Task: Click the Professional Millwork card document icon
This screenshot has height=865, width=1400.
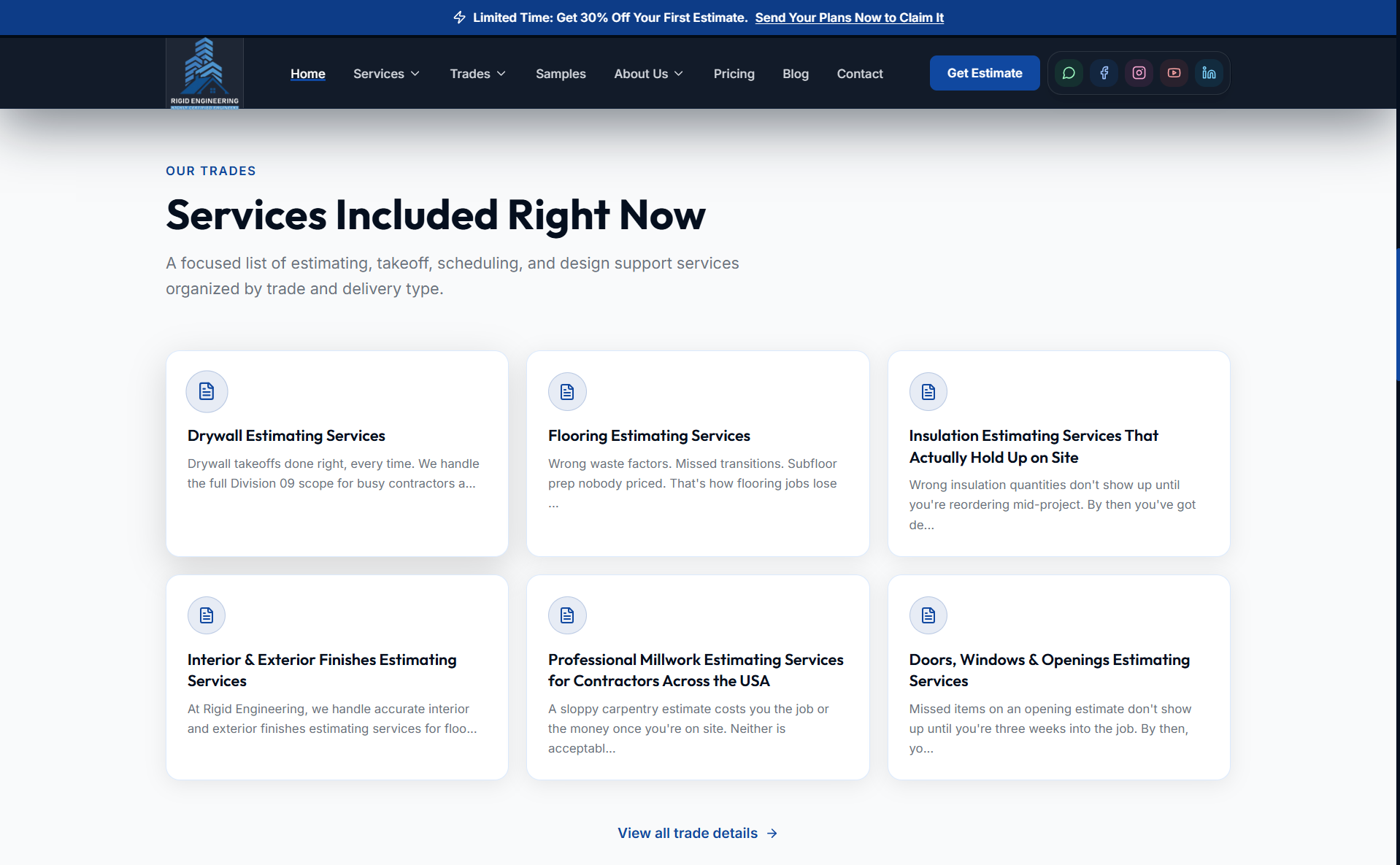Action: [567, 615]
